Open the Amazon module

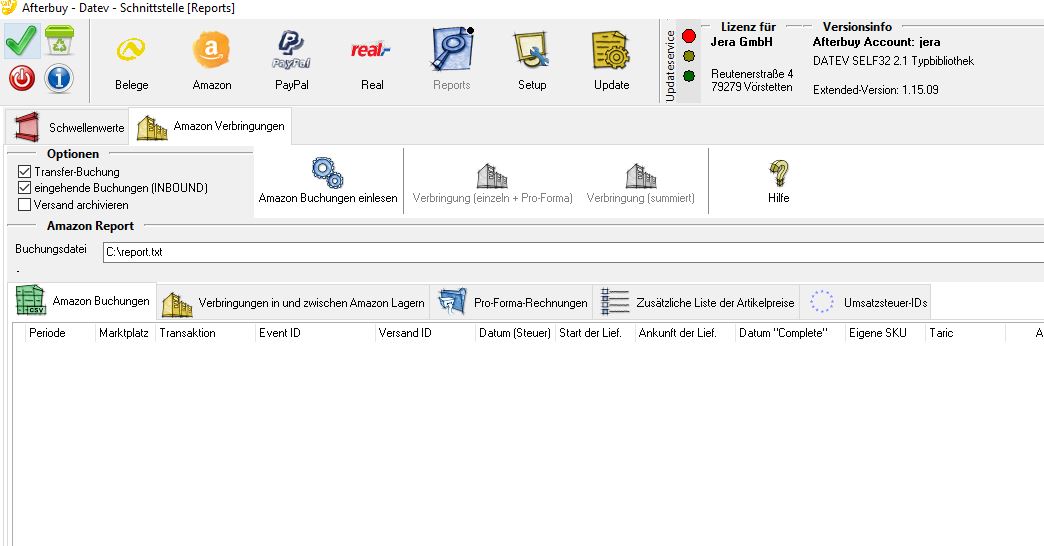pos(212,61)
